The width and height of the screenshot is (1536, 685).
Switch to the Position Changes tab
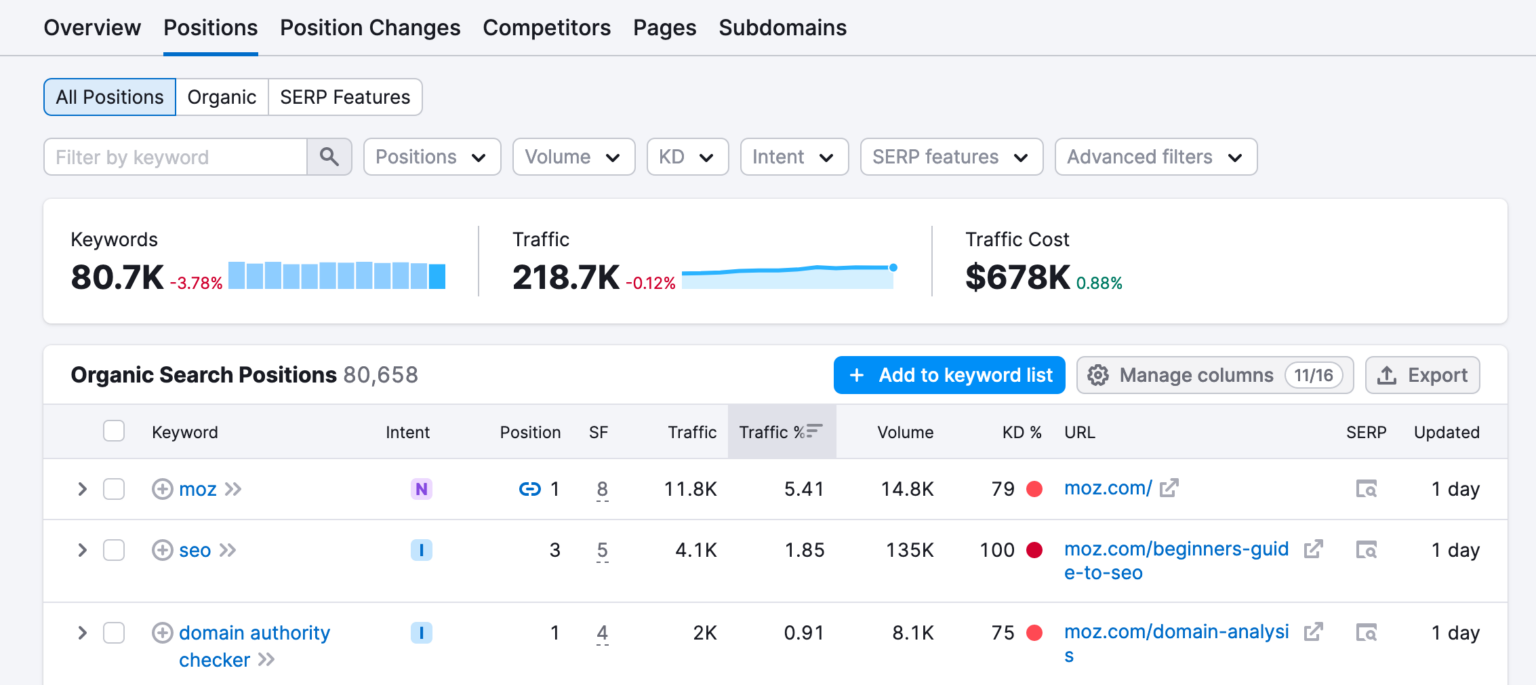click(x=370, y=28)
